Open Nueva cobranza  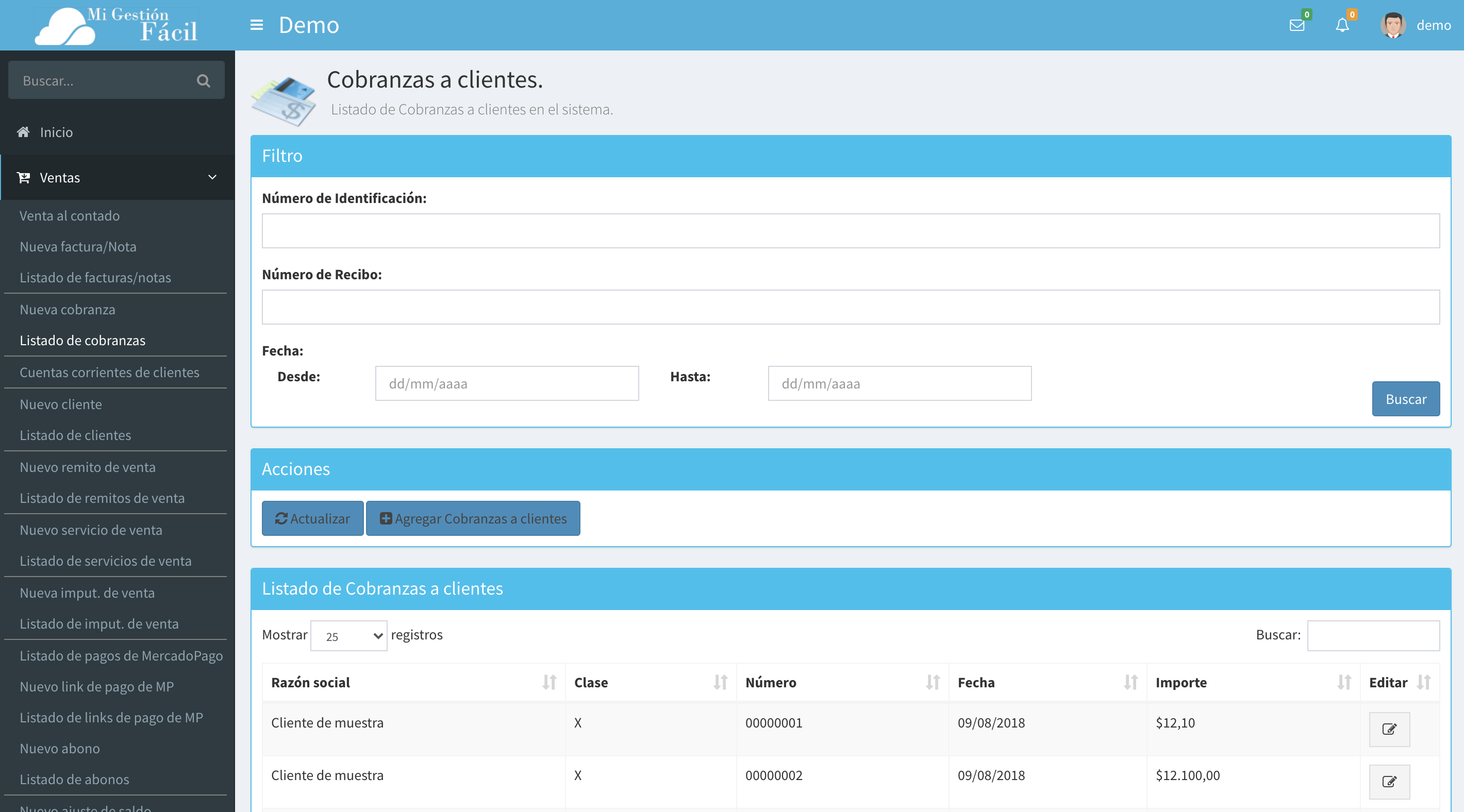[x=67, y=310]
